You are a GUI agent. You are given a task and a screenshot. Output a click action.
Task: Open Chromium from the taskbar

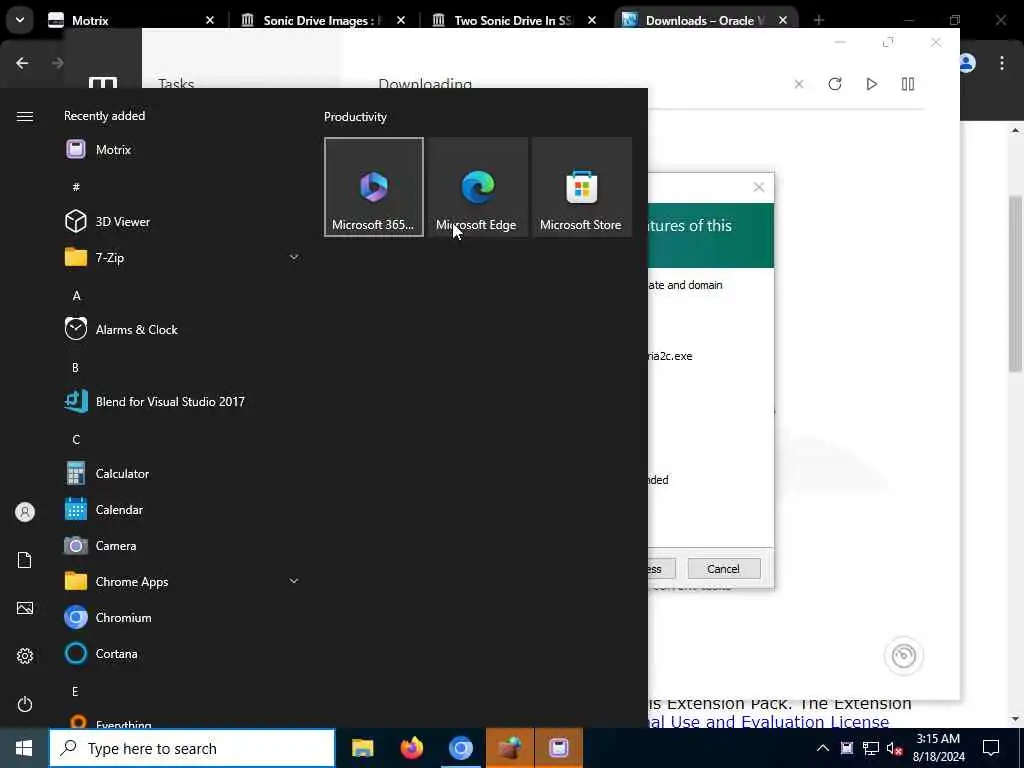[460, 748]
